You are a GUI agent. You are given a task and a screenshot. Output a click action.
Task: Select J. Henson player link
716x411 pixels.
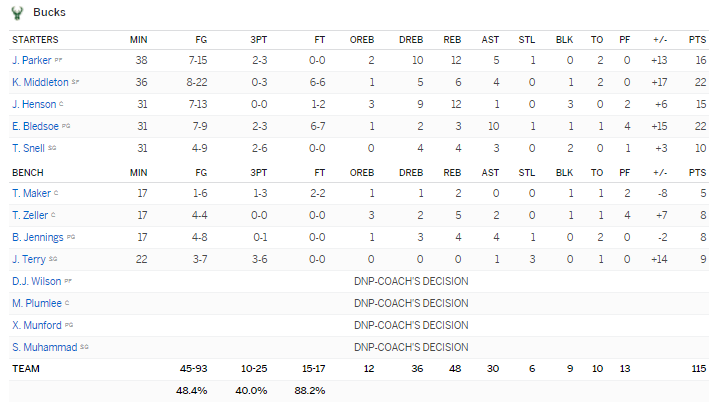click(33, 104)
